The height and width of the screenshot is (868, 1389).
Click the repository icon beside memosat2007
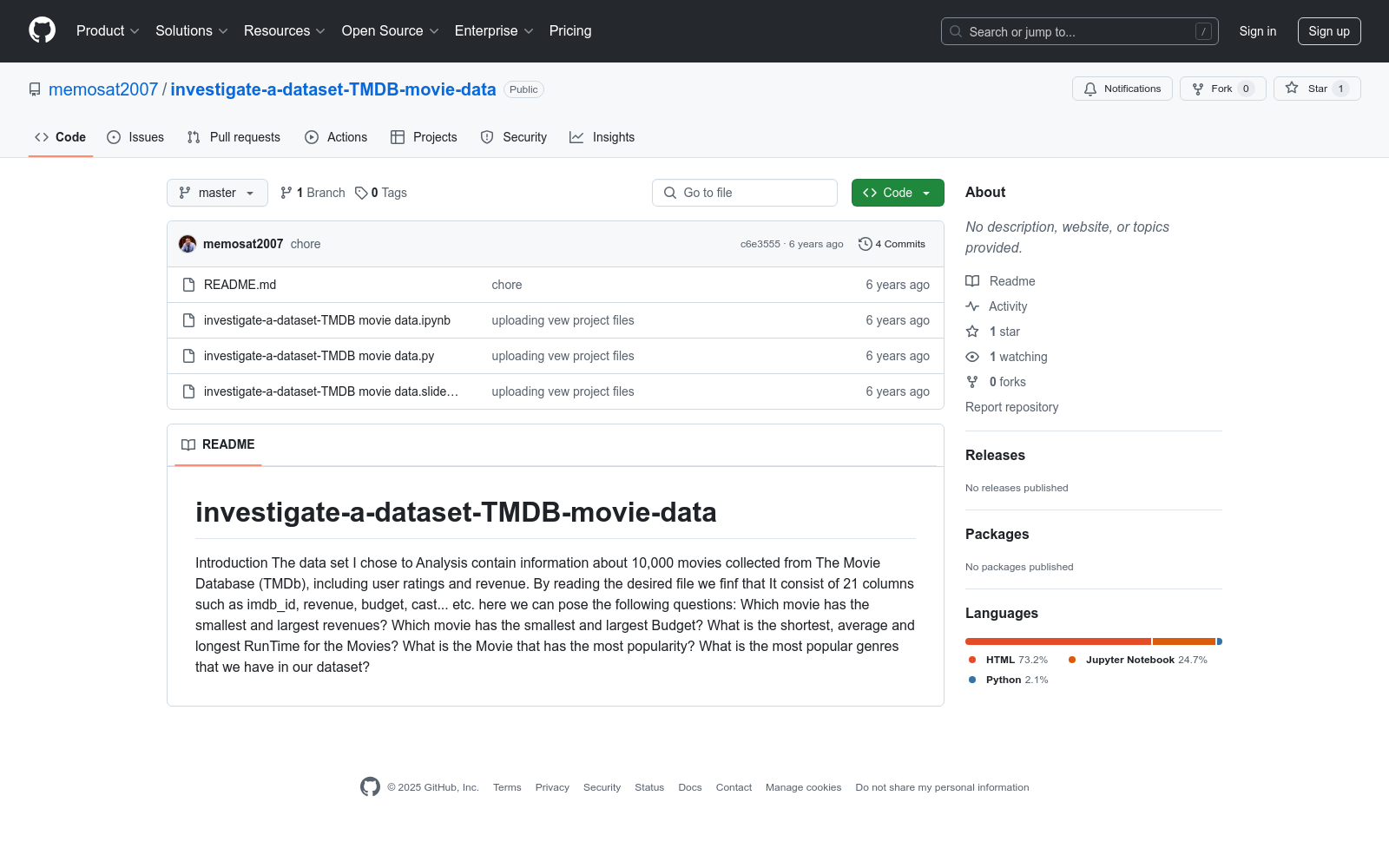(x=35, y=89)
